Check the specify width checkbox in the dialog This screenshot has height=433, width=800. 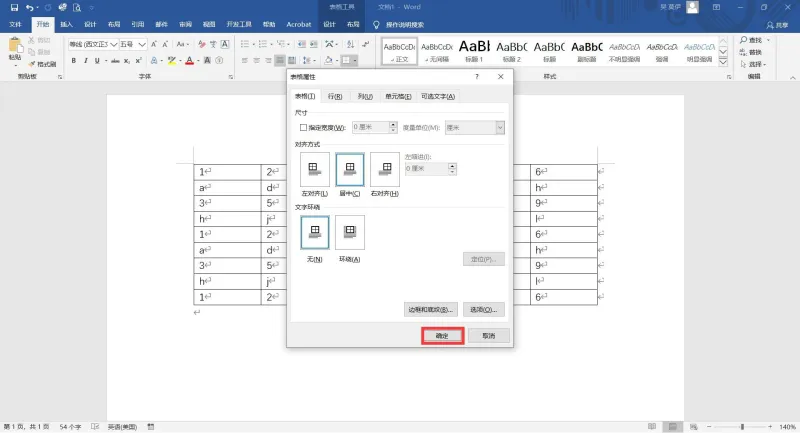[x=304, y=128]
